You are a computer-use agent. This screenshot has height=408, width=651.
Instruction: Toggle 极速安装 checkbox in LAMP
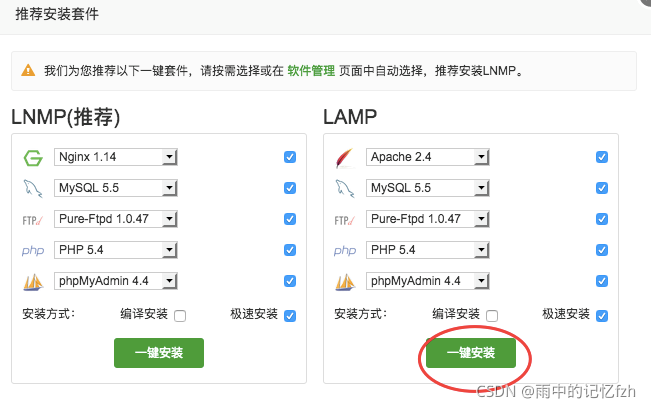click(602, 316)
